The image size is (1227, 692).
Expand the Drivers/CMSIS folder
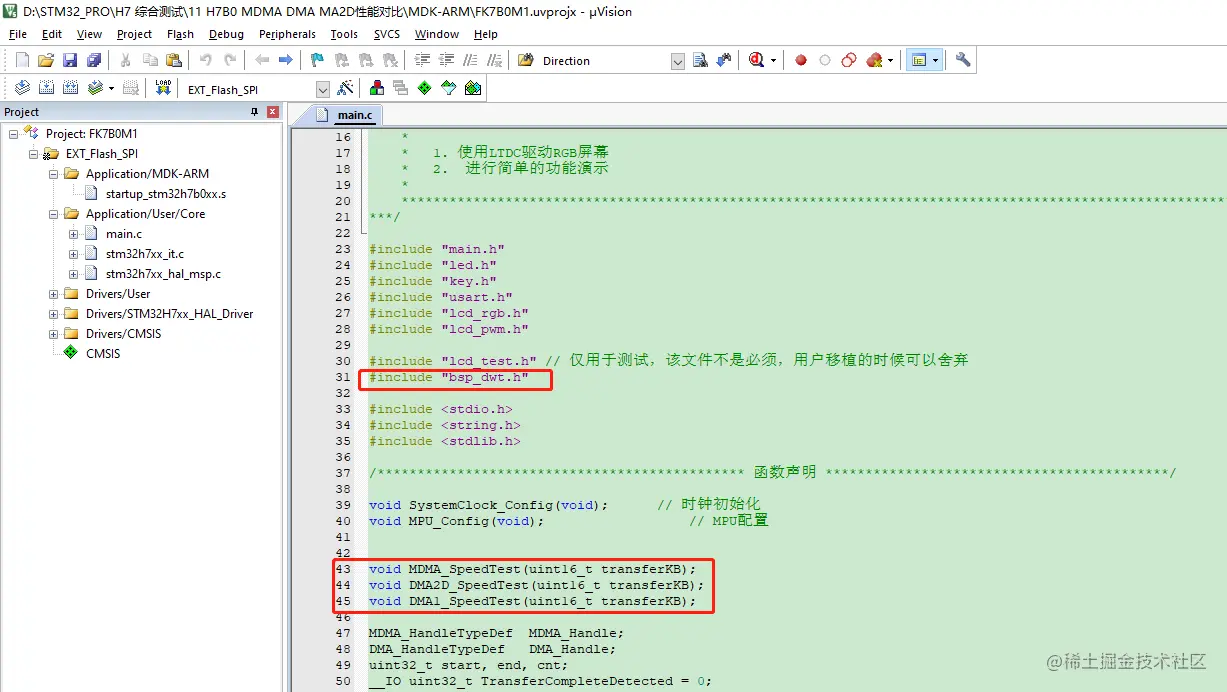53,333
